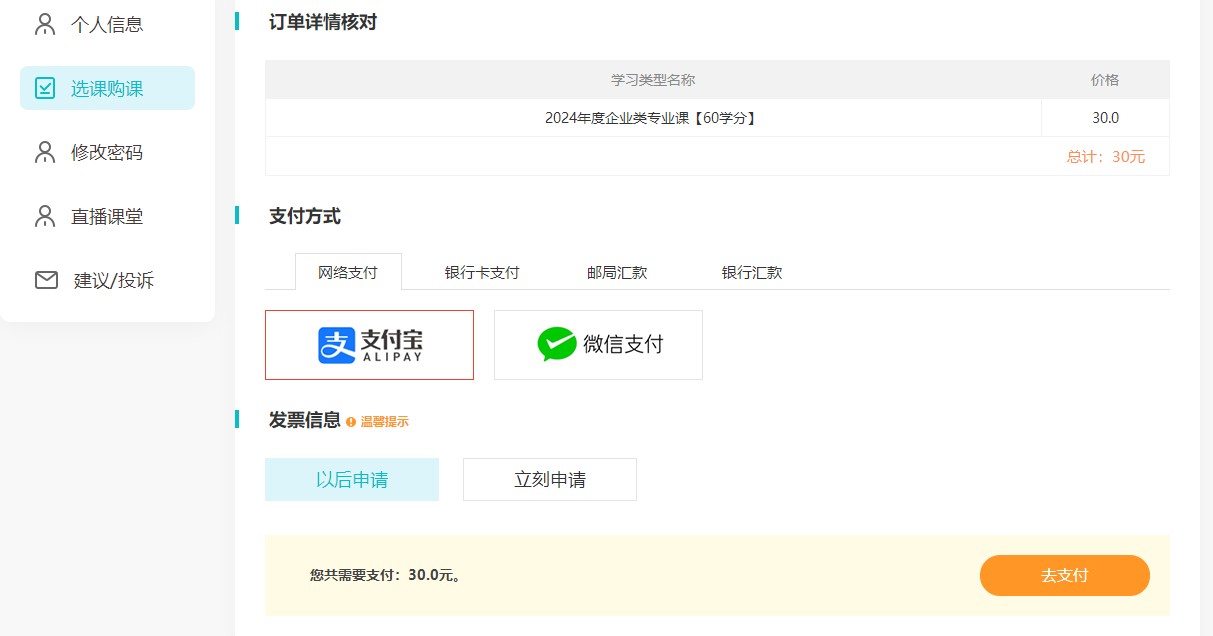Toggle payment method to 微信支付

point(598,344)
